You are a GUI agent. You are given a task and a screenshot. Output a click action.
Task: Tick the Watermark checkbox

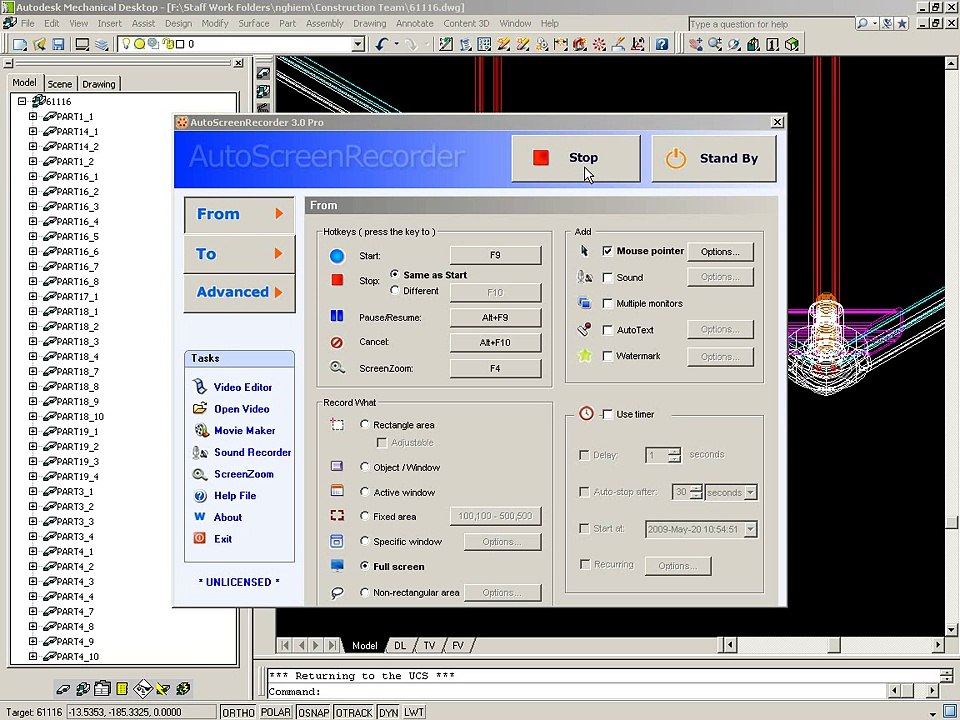[x=607, y=356]
